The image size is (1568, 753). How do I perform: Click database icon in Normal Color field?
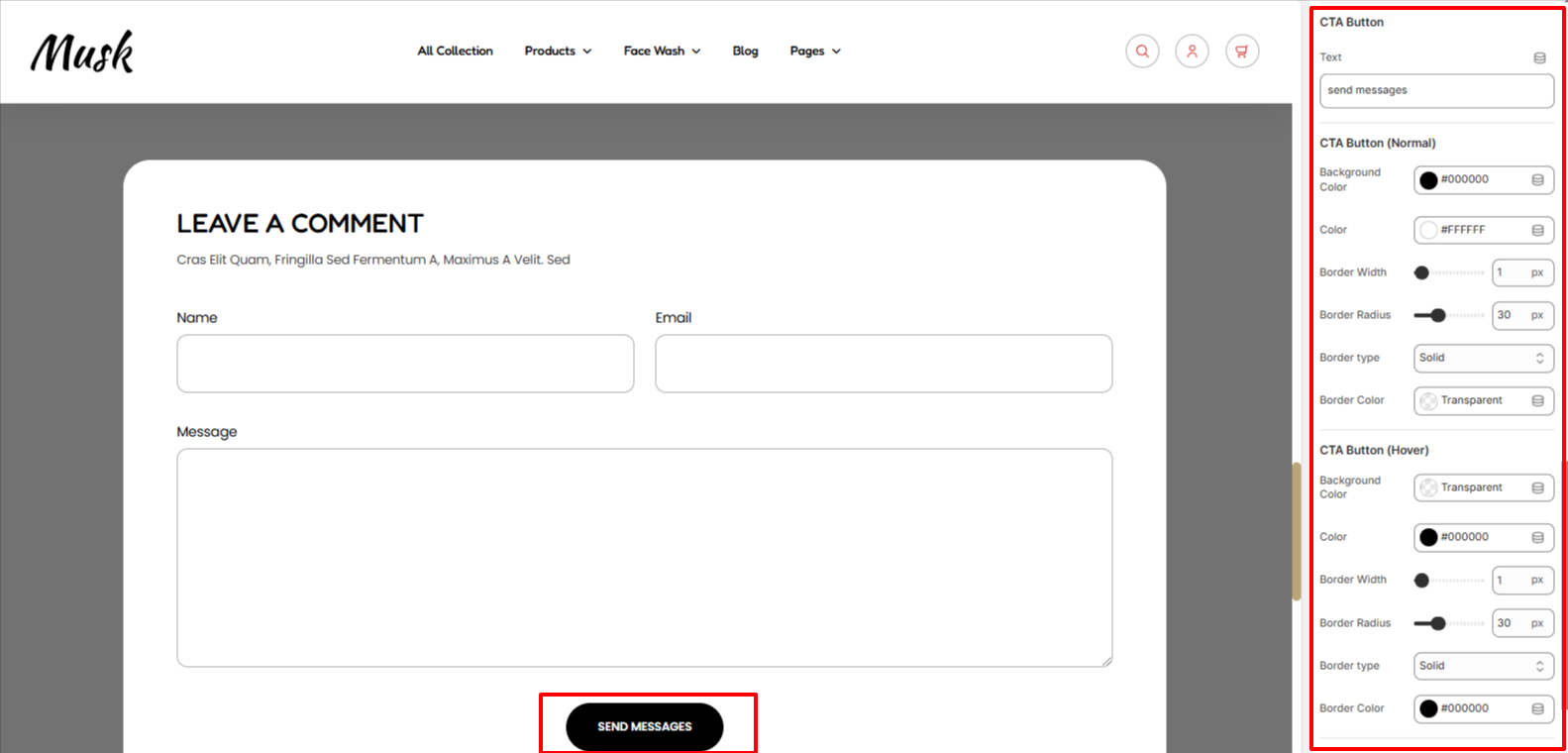pos(1537,230)
